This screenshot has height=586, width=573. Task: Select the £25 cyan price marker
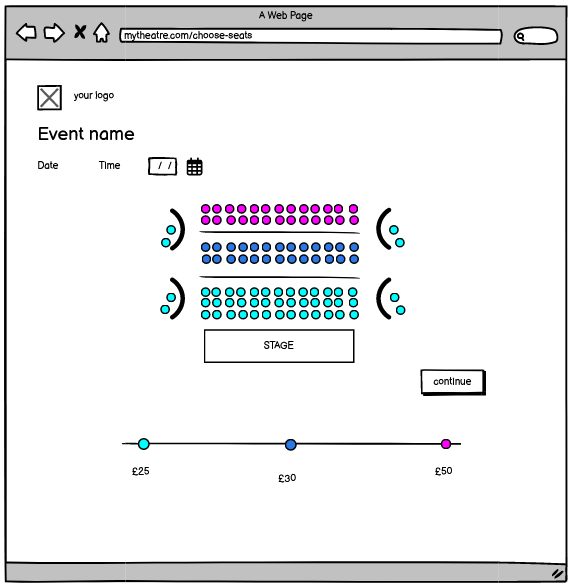click(x=144, y=444)
